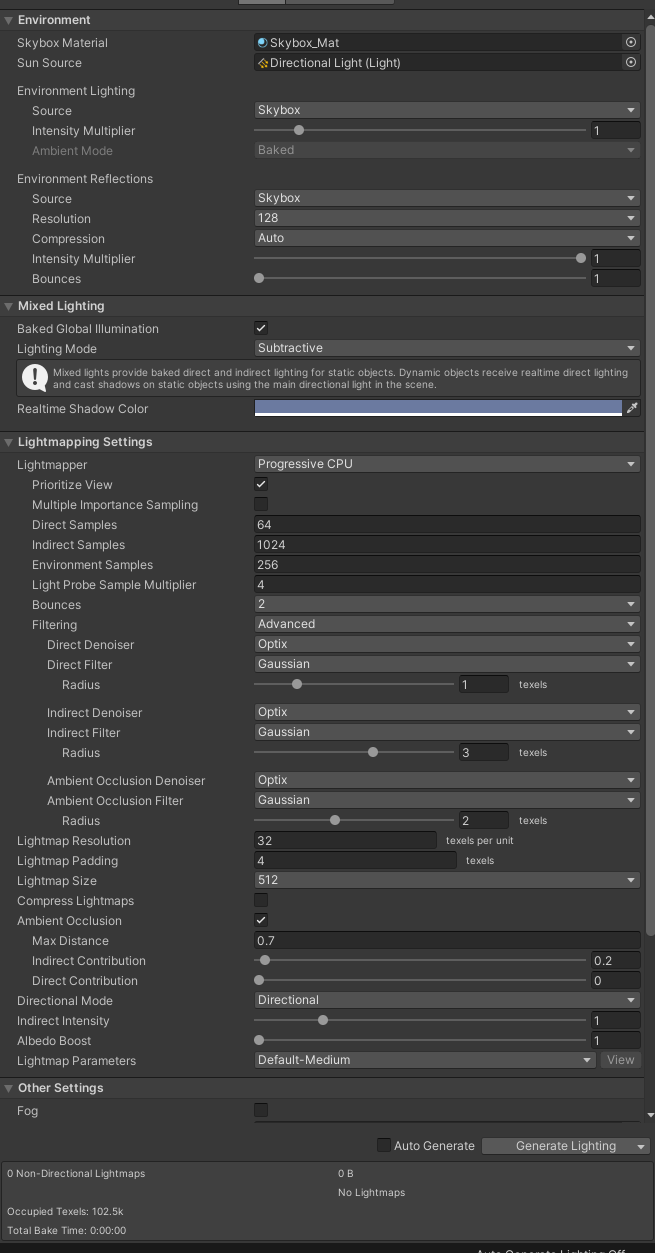Enable the Auto Generate checkbox
The height and width of the screenshot is (1253, 655).
[x=383, y=1145]
